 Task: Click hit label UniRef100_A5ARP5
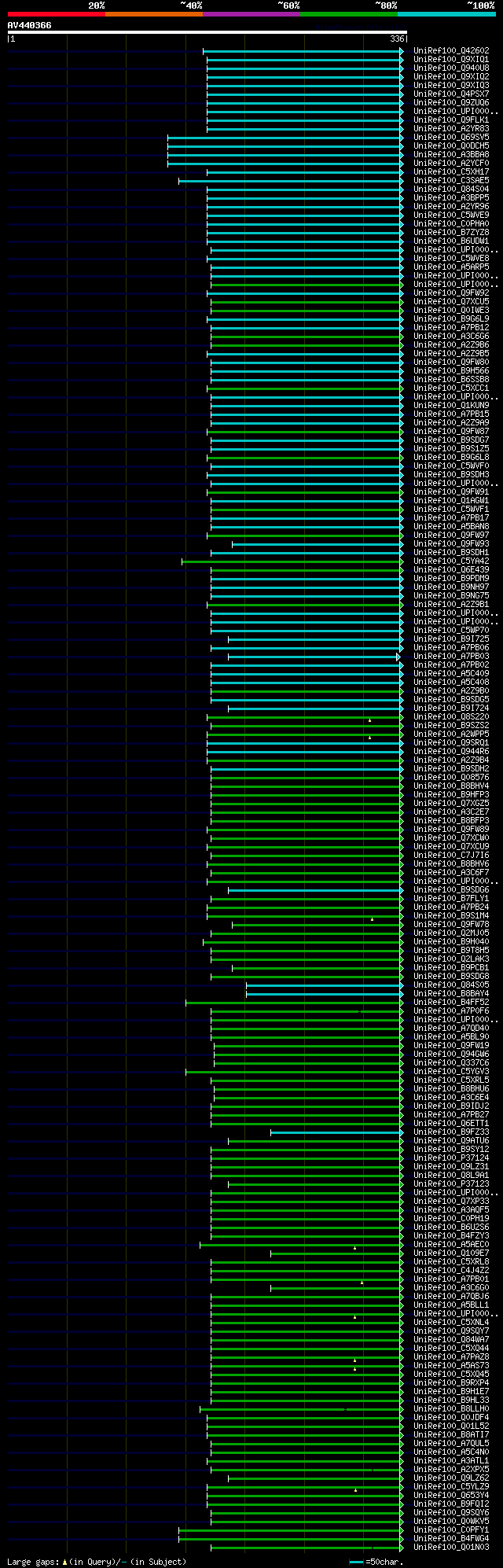point(451,267)
